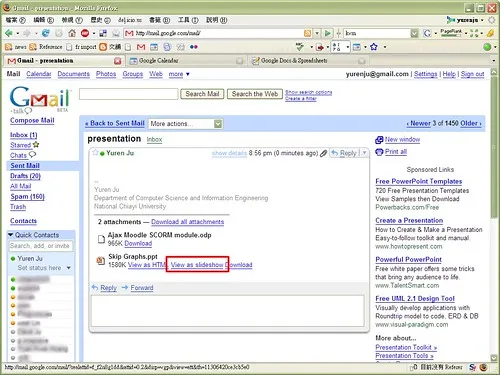Screen dimensions: 500x375
Task: Click the Gmail search input field
Action: [129, 94]
